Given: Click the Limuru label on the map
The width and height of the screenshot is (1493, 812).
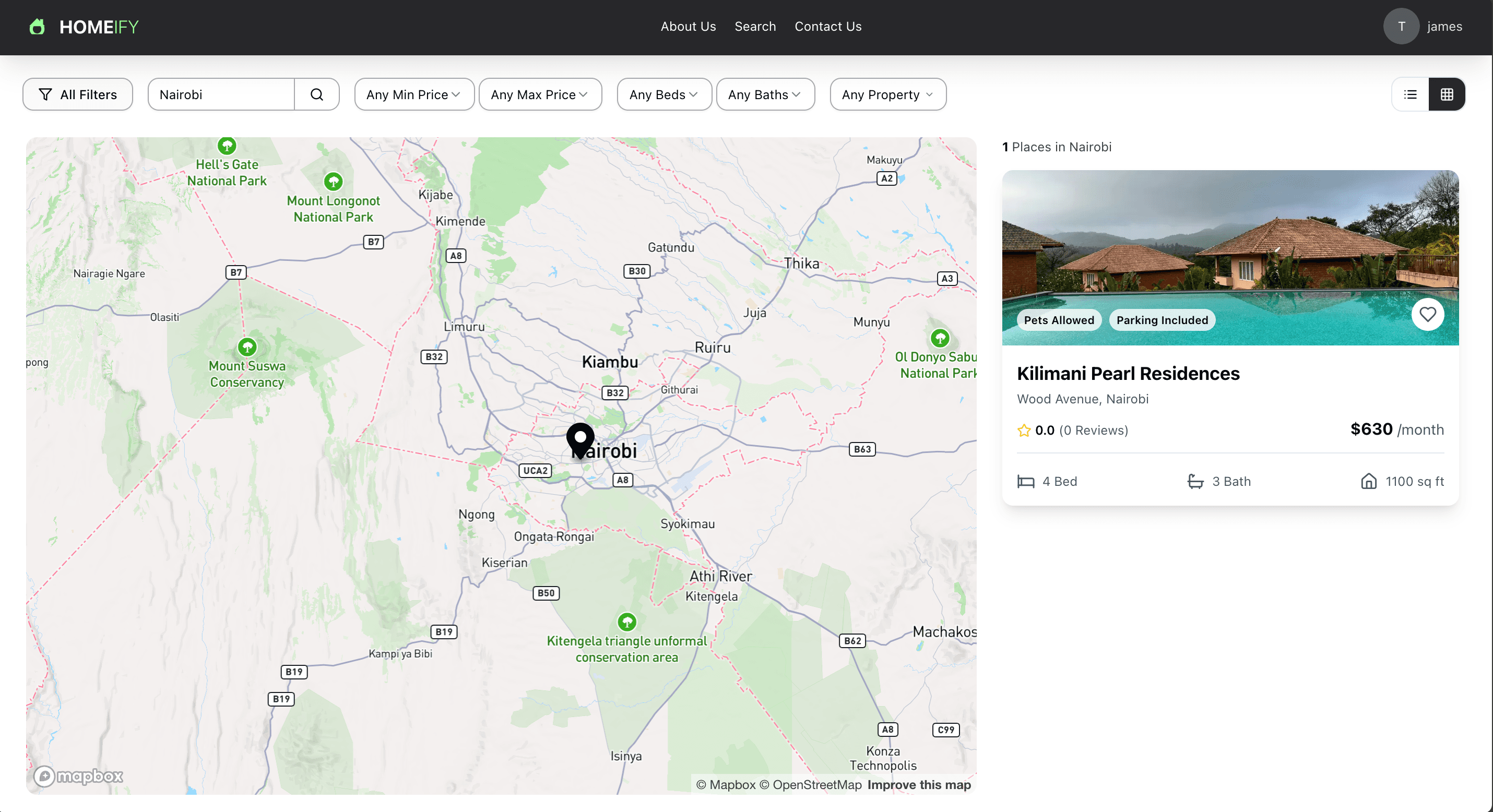Looking at the screenshot, I should coord(464,326).
